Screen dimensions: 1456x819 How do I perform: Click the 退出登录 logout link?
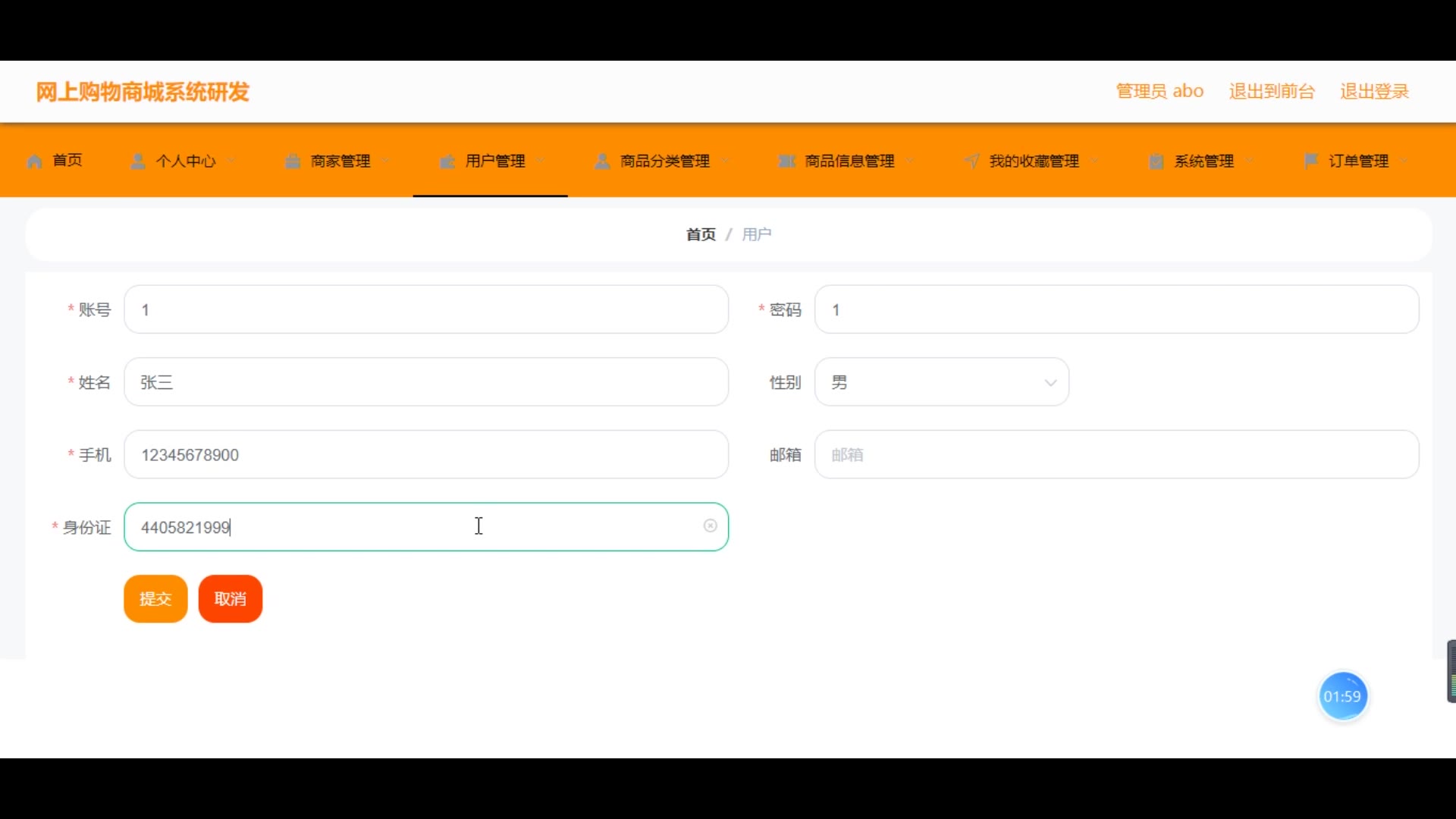tap(1373, 92)
